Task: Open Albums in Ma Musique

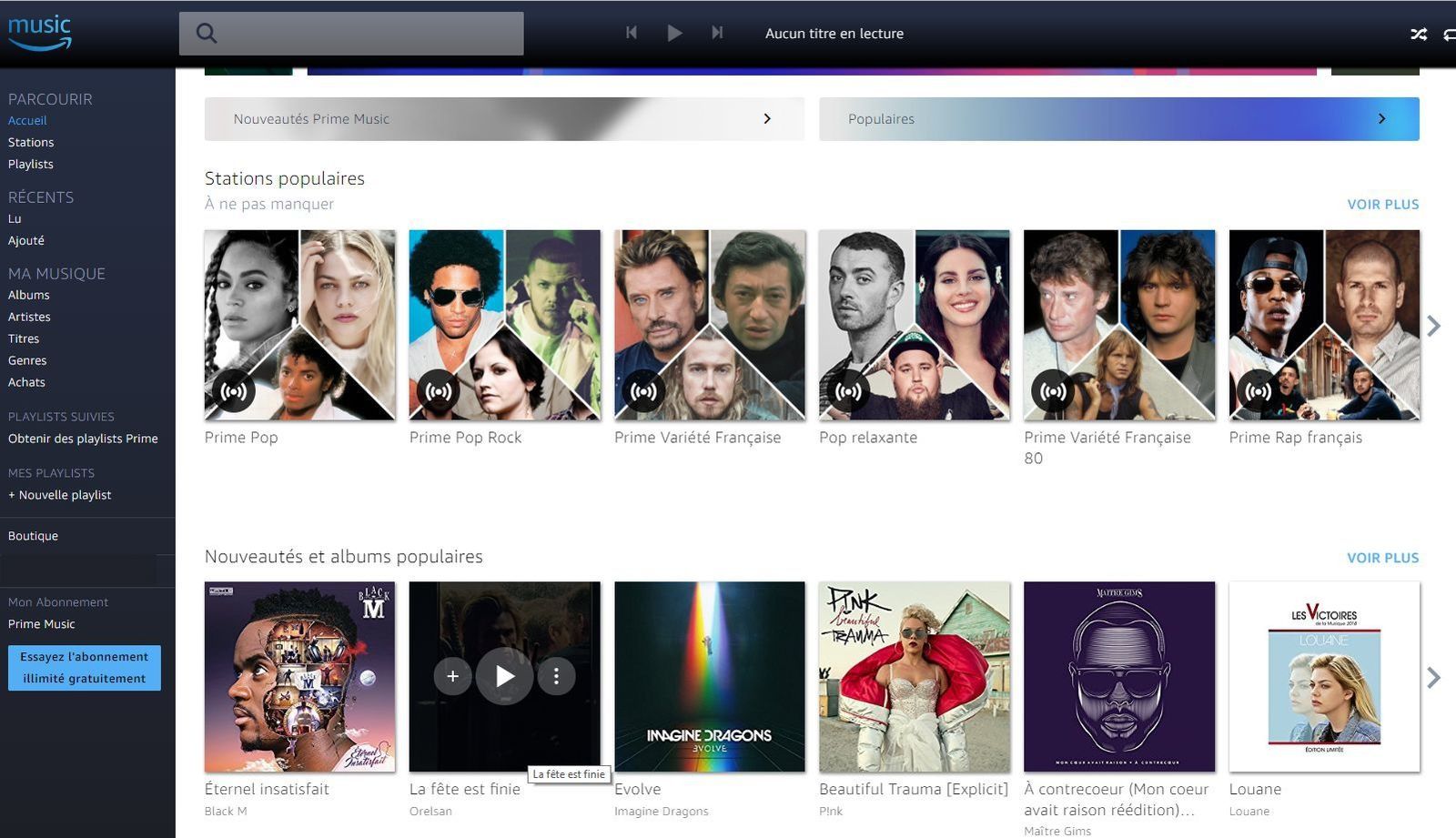Action: coord(29,295)
